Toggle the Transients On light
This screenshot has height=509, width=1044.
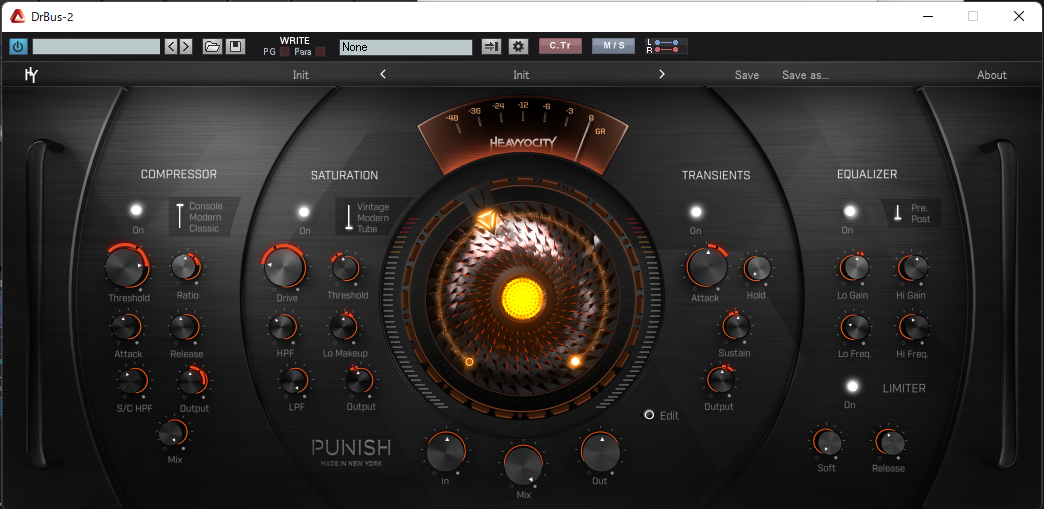696,212
